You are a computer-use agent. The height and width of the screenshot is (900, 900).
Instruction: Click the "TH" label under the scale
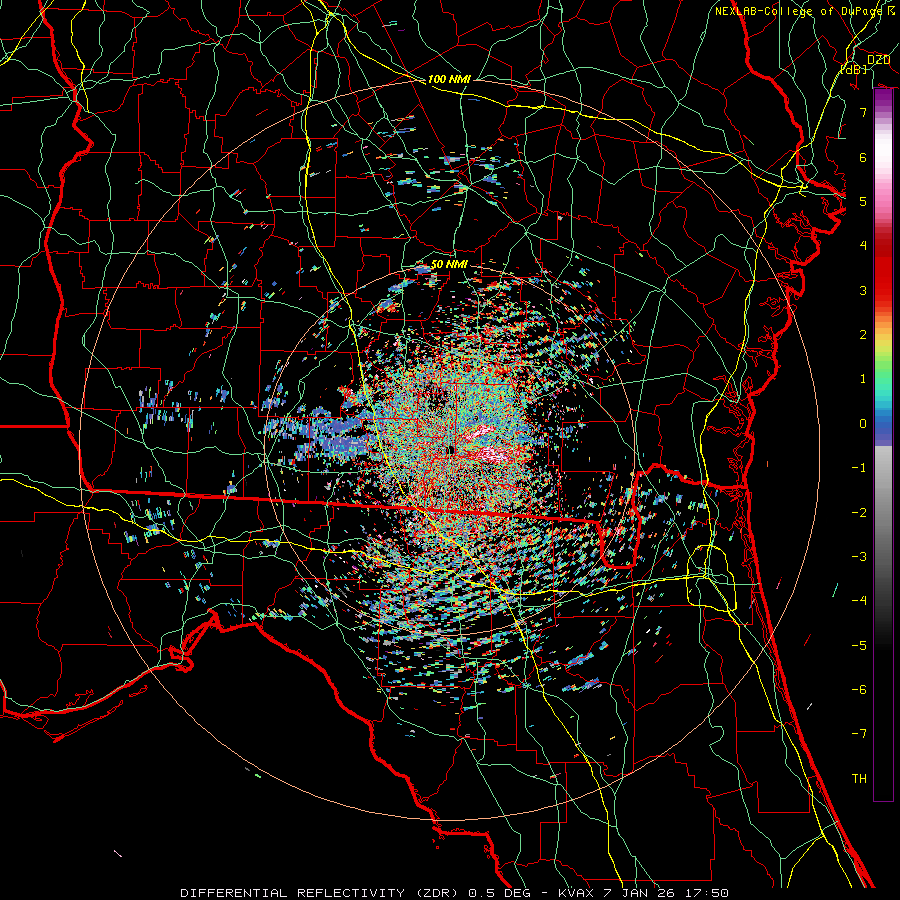tap(859, 779)
